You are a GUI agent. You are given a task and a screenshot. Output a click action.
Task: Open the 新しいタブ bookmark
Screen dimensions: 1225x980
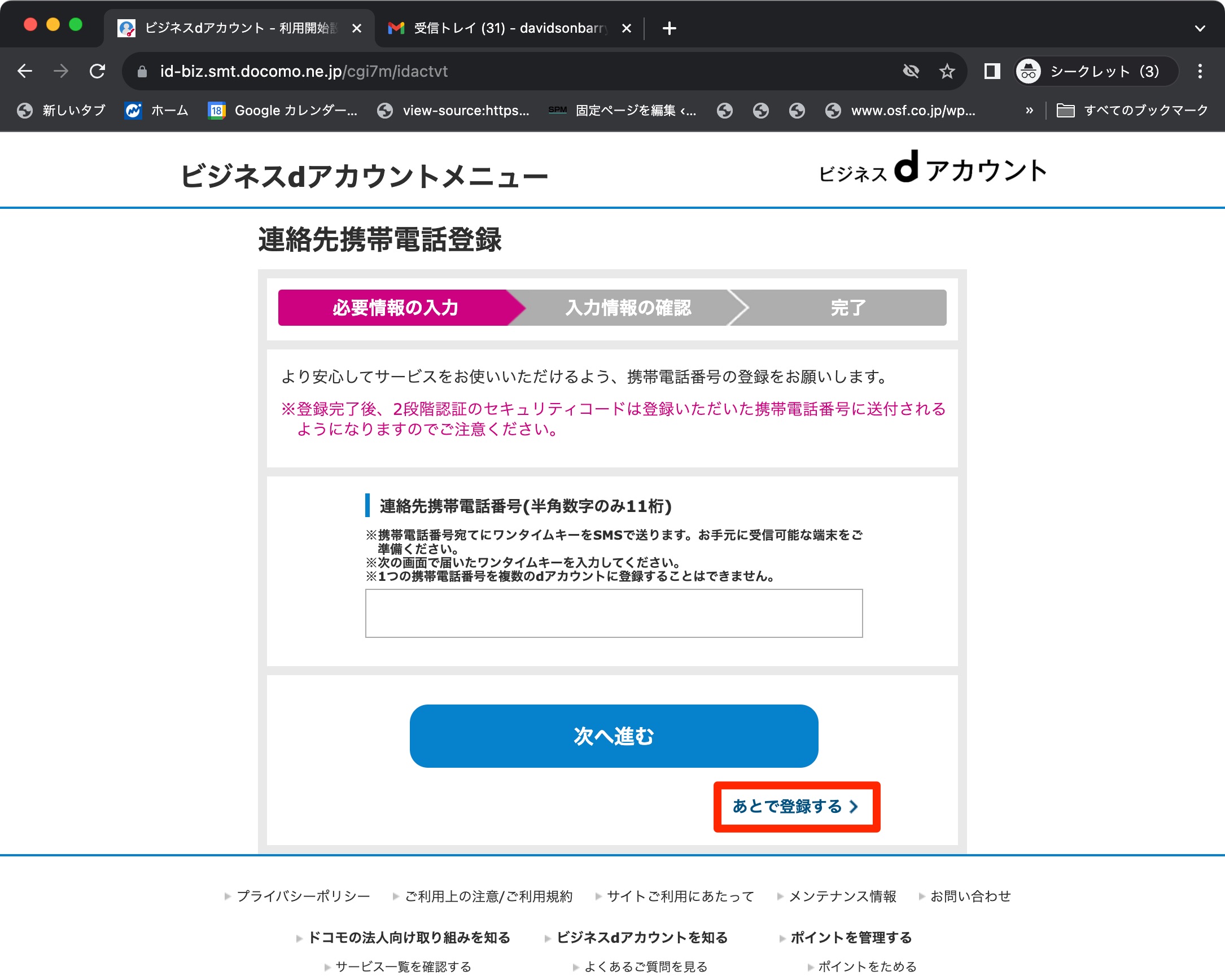click(62, 110)
